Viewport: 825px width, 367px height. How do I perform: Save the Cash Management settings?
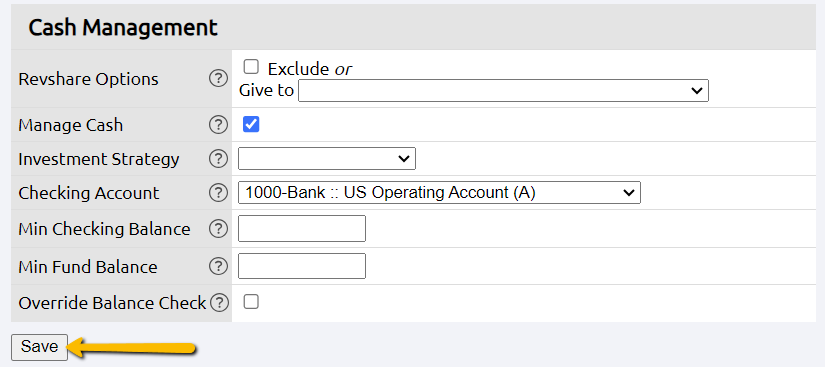click(x=39, y=347)
